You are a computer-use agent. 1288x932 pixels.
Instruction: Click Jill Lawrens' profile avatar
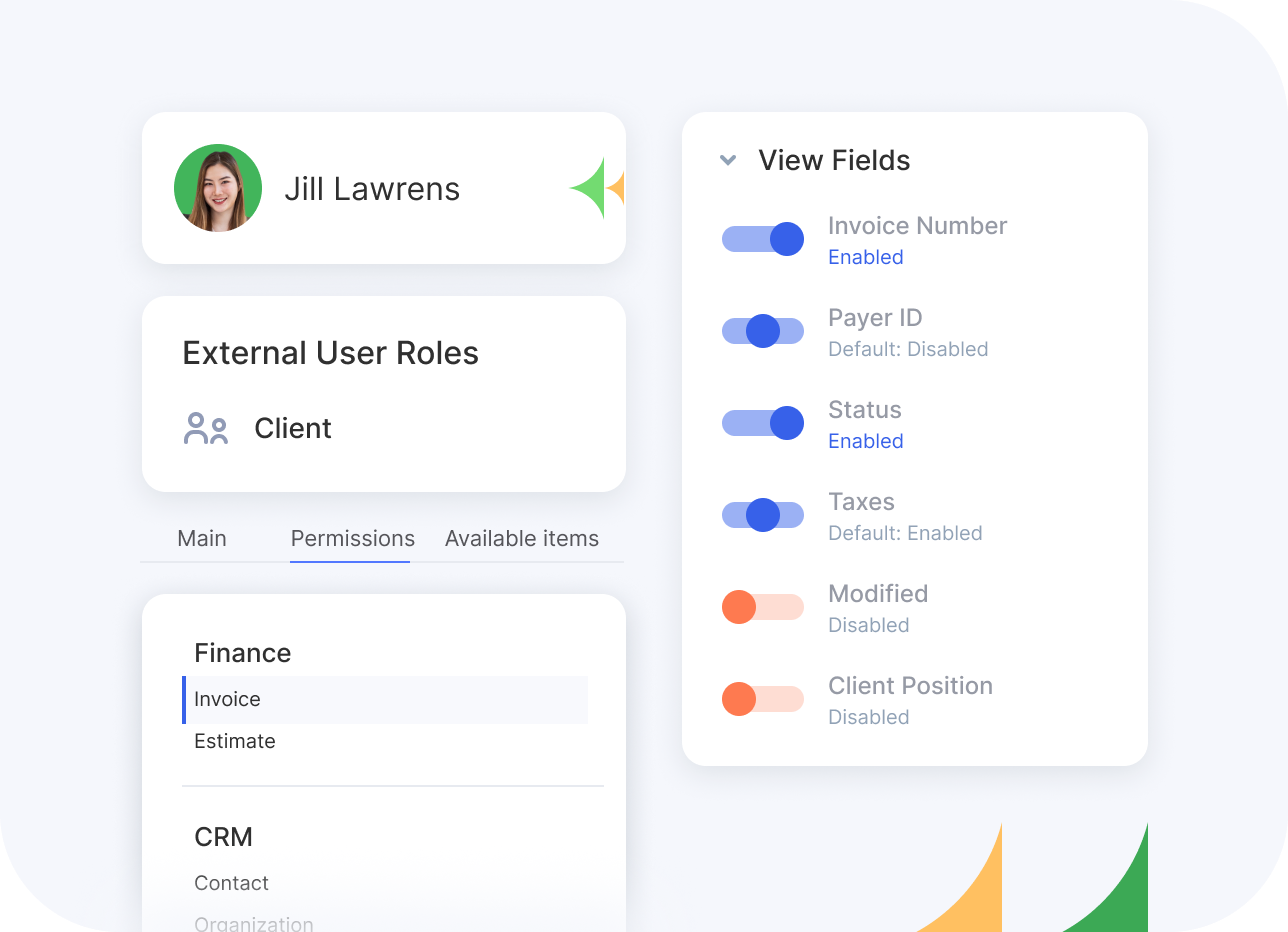(x=218, y=188)
